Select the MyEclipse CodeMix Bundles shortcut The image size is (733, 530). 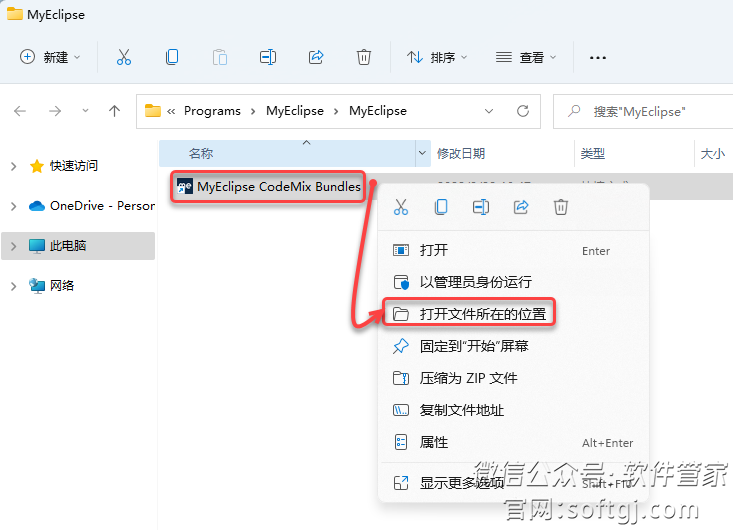coord(268,187)
